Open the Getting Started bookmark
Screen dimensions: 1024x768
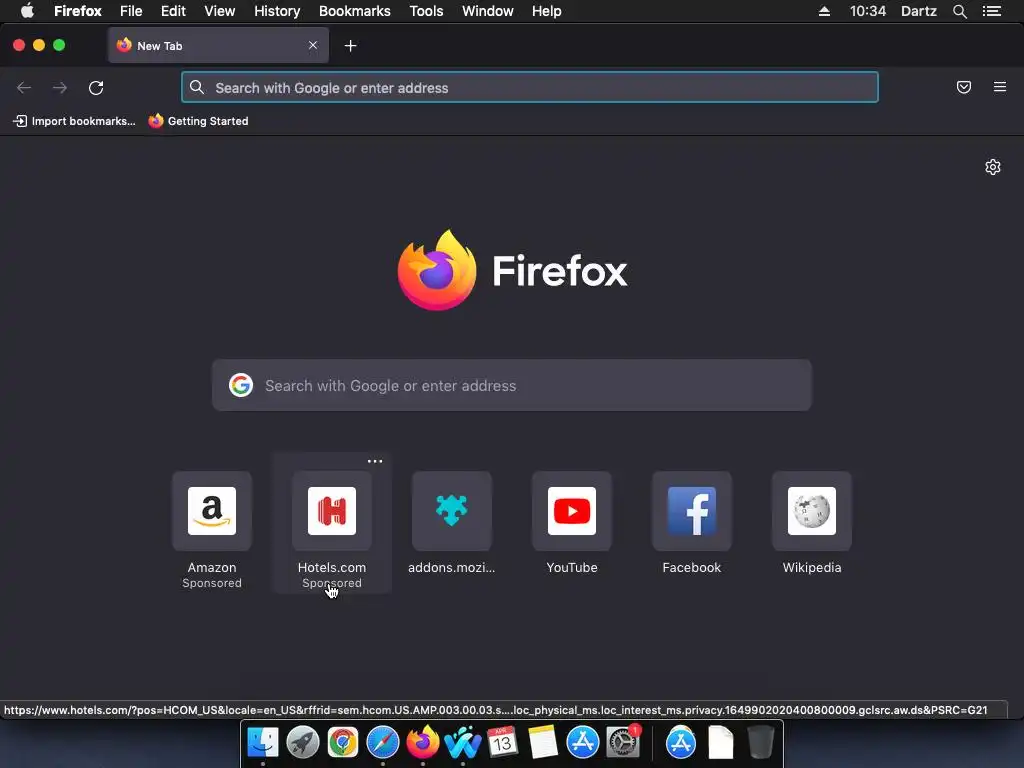(x=199, y=121)
